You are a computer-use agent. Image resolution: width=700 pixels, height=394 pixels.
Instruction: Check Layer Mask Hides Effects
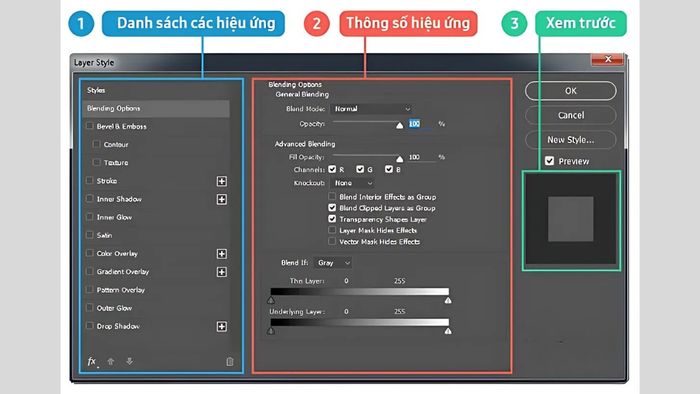click(332, 230)
